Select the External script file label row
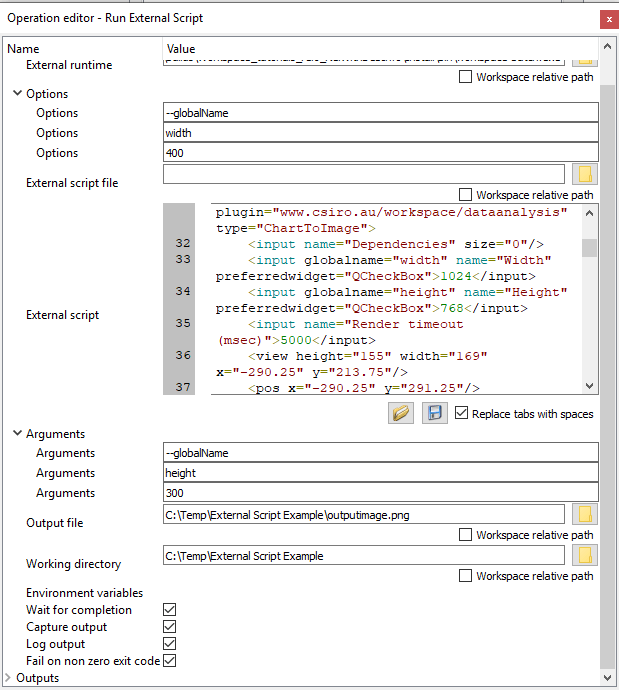The width and height of the screenshot is (619, 690). pos(72,183)
